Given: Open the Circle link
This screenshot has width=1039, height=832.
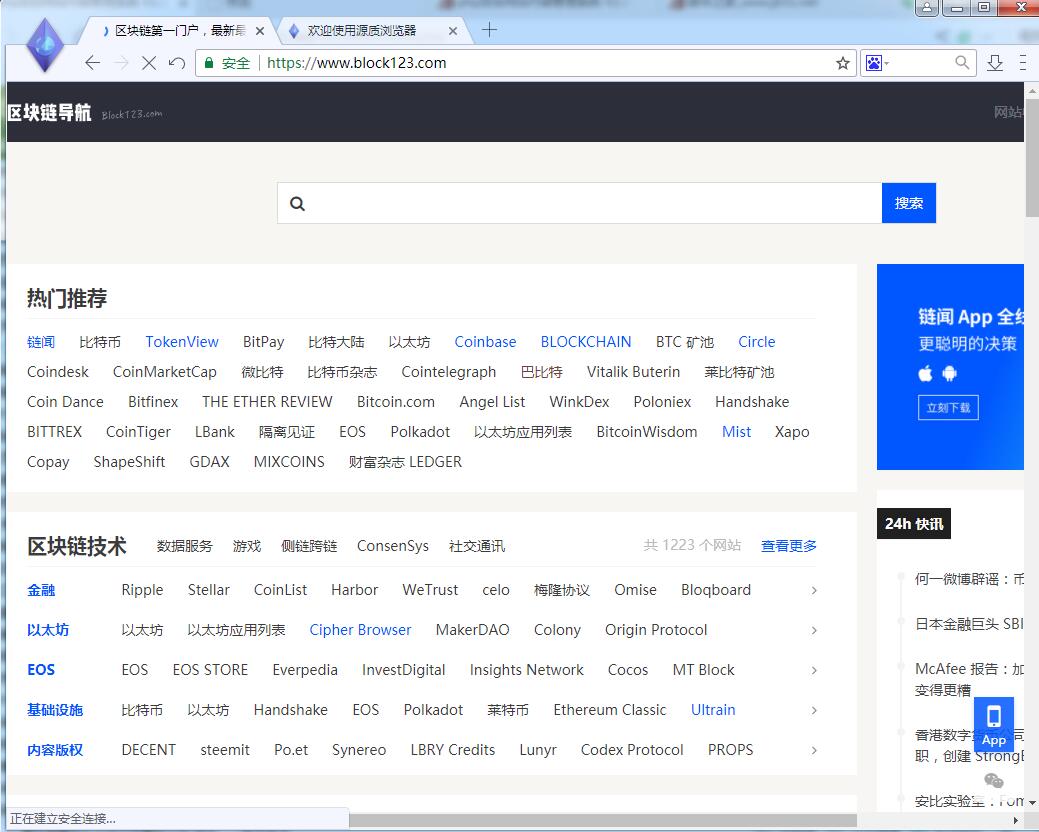Looking at the screenshot, I should pyautogui.click(x=757, y=342).
